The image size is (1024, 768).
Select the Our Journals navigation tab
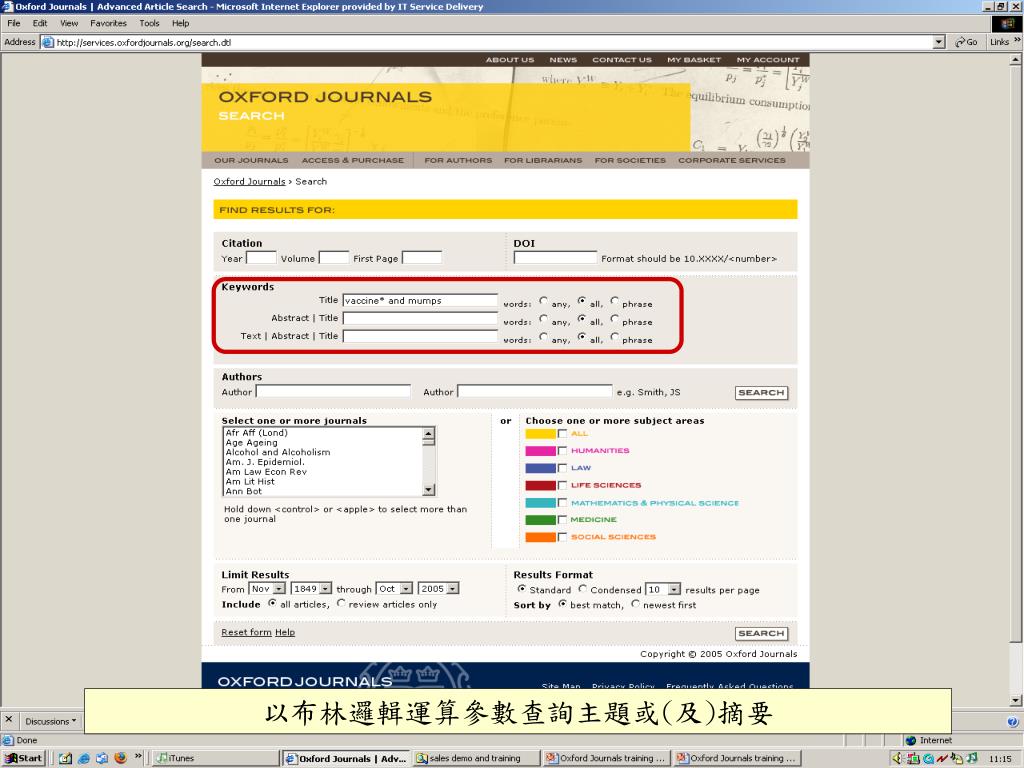251,160
